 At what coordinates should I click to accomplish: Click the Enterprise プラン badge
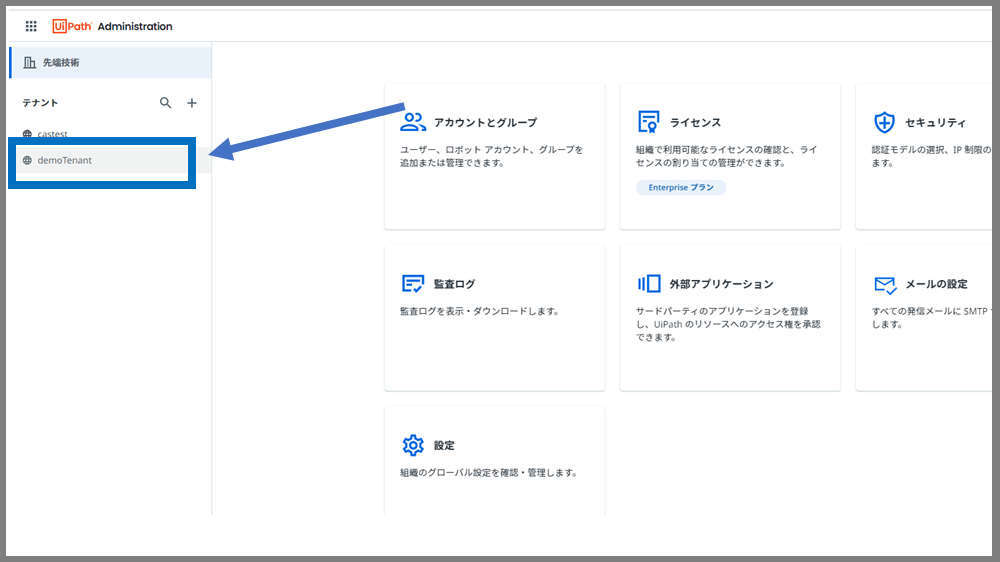(681, 188)
